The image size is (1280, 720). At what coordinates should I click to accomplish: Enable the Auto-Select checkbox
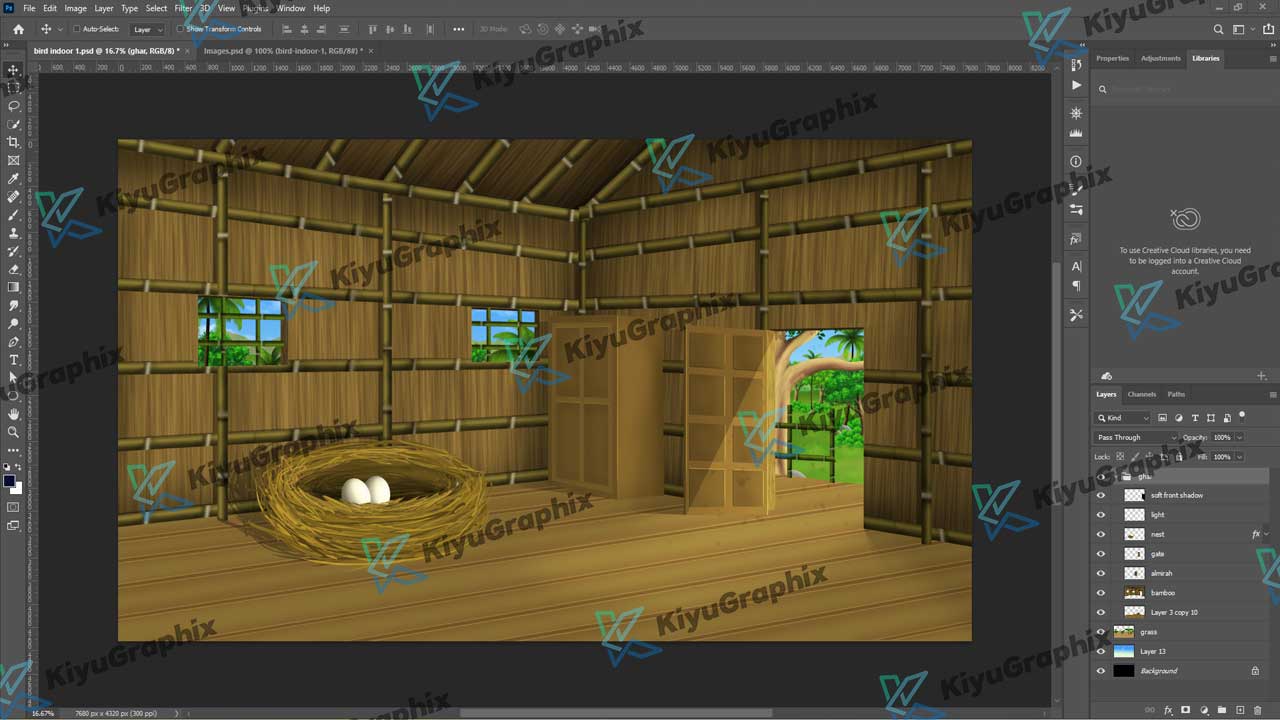click(77, 29)
